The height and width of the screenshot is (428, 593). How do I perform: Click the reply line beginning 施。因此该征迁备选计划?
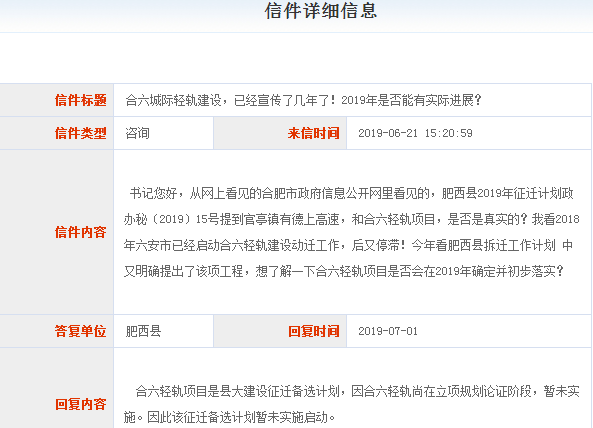[230, 417]
